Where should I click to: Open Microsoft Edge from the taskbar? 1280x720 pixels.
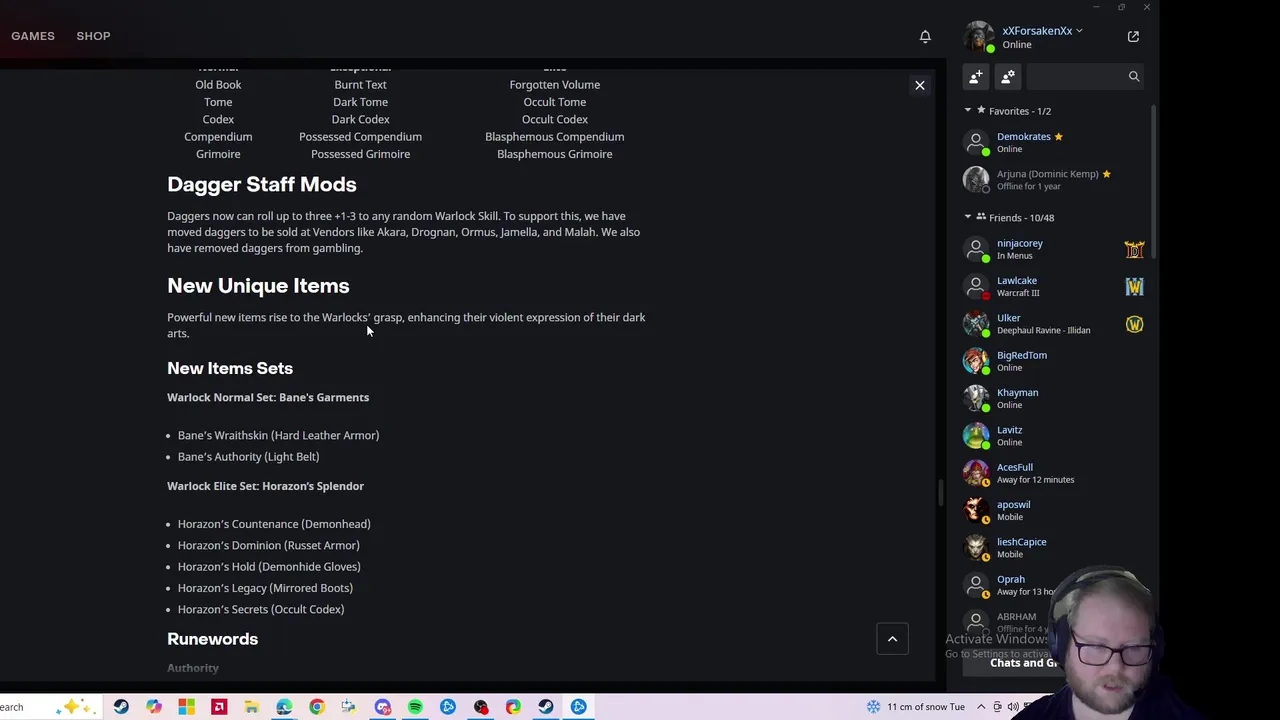click(x=284, y=707)
